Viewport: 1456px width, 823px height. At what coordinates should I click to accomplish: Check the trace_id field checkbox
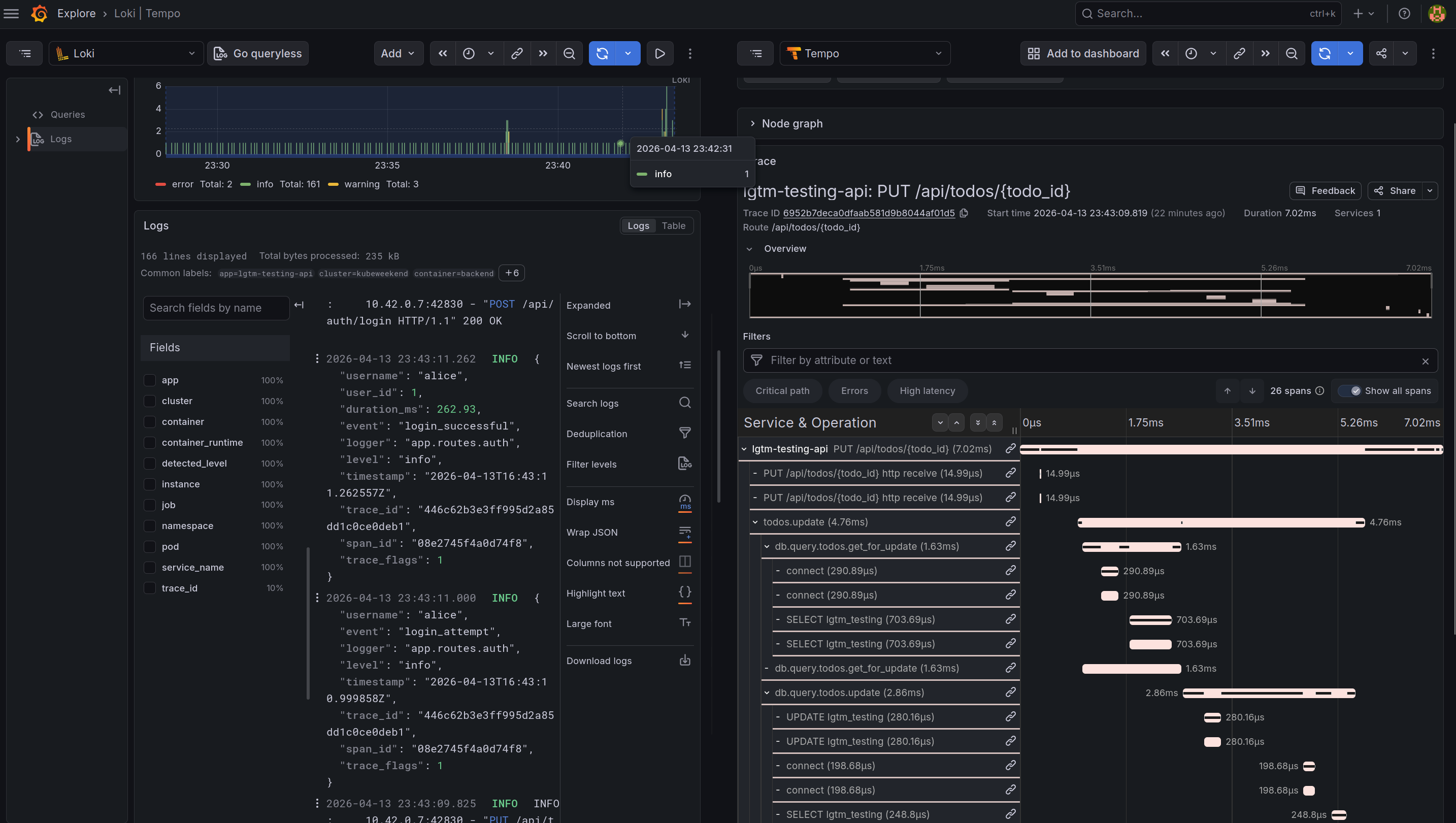click(x=150, y=588)
